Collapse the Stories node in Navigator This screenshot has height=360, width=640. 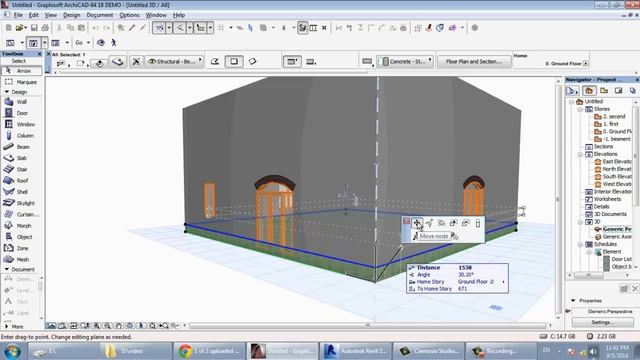[x=580, y=109]
